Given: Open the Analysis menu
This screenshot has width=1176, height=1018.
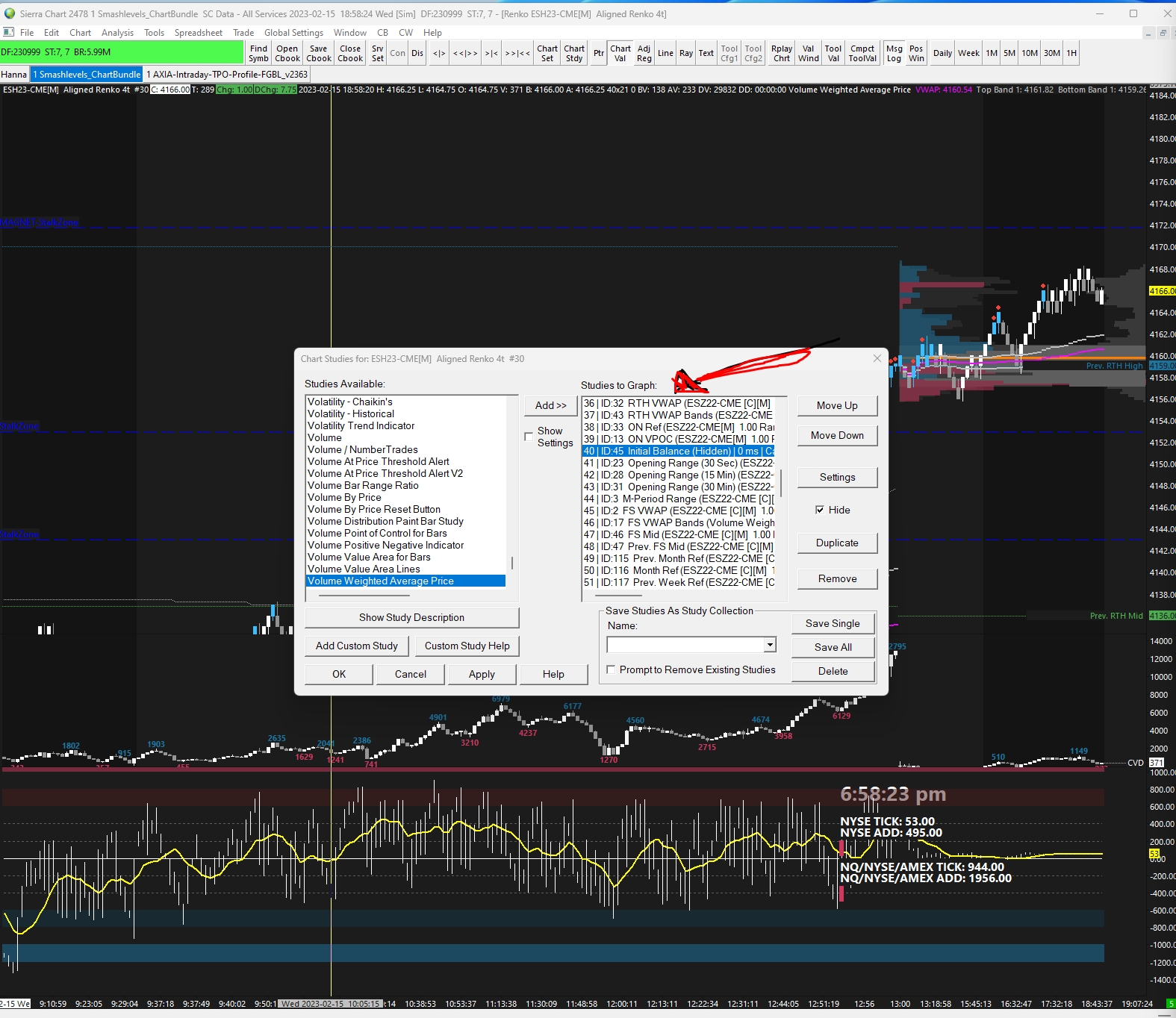Looking at the screenshot, I should (117, 33).
